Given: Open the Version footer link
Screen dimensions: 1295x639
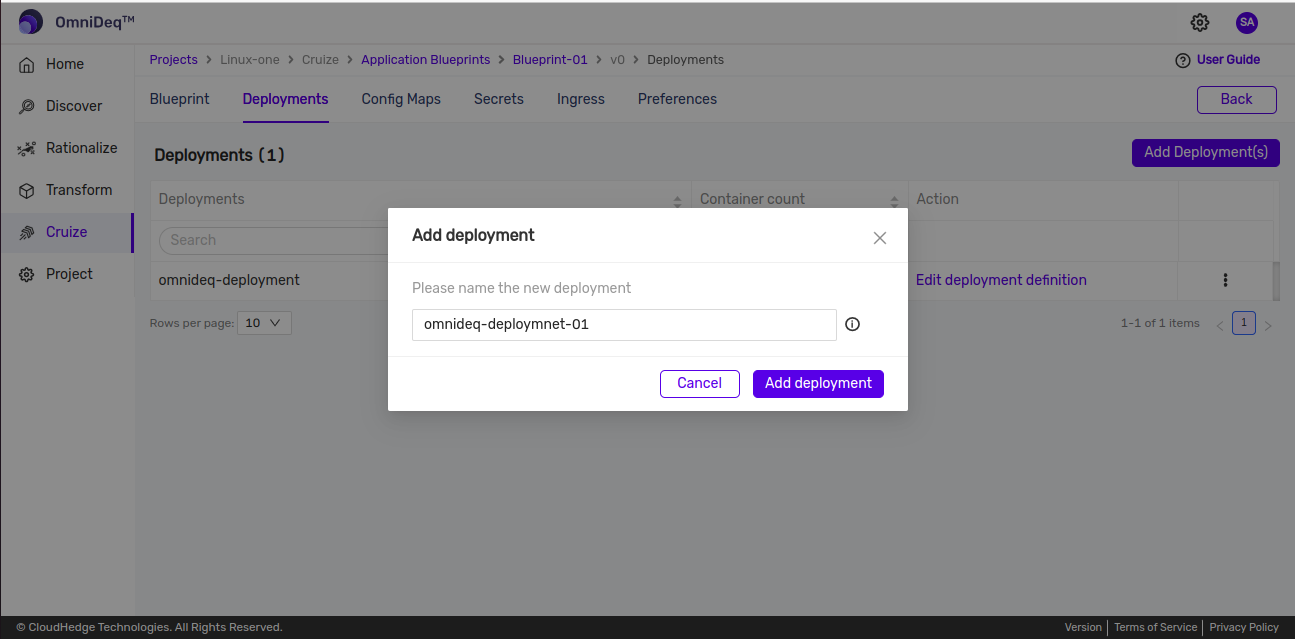Looking at the screenshot, I should pos(1083,627).
